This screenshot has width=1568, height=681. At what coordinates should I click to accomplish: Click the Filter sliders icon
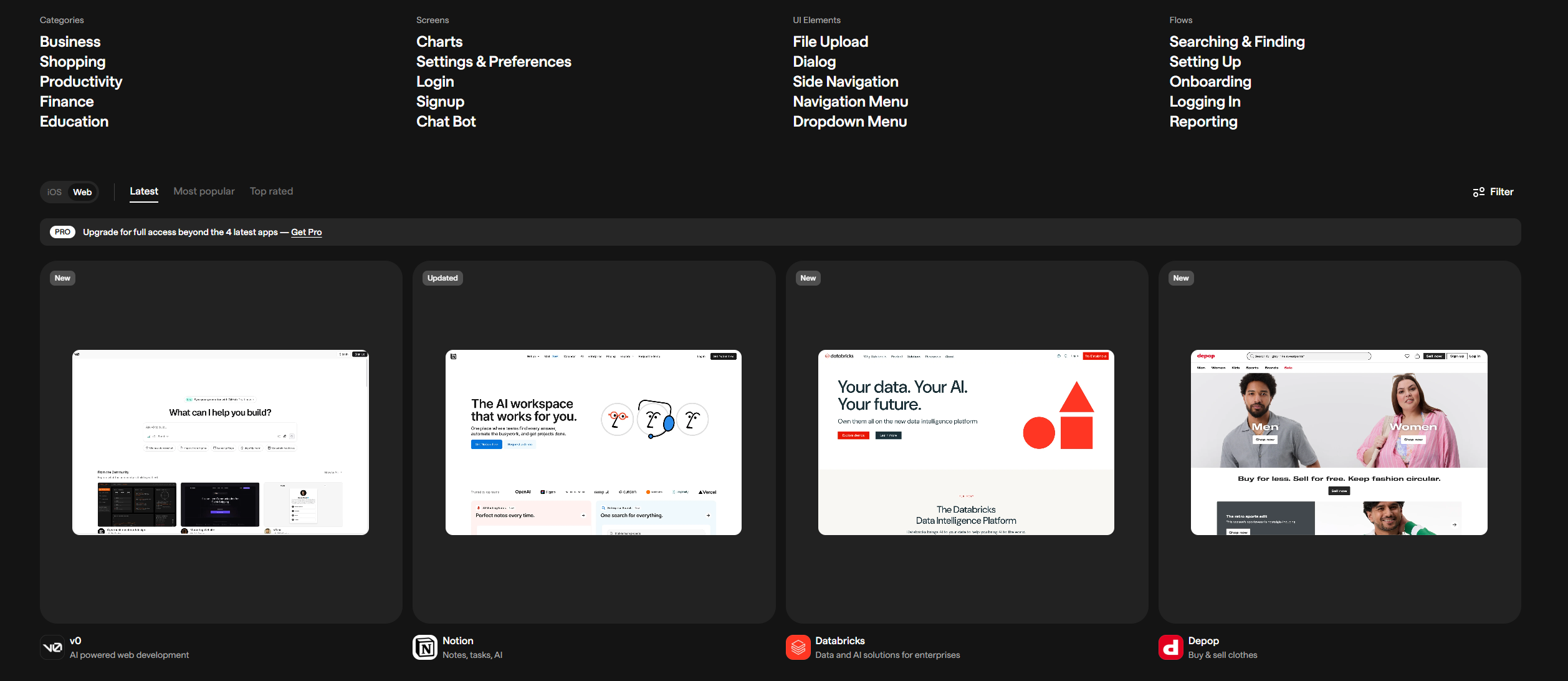1478,192
